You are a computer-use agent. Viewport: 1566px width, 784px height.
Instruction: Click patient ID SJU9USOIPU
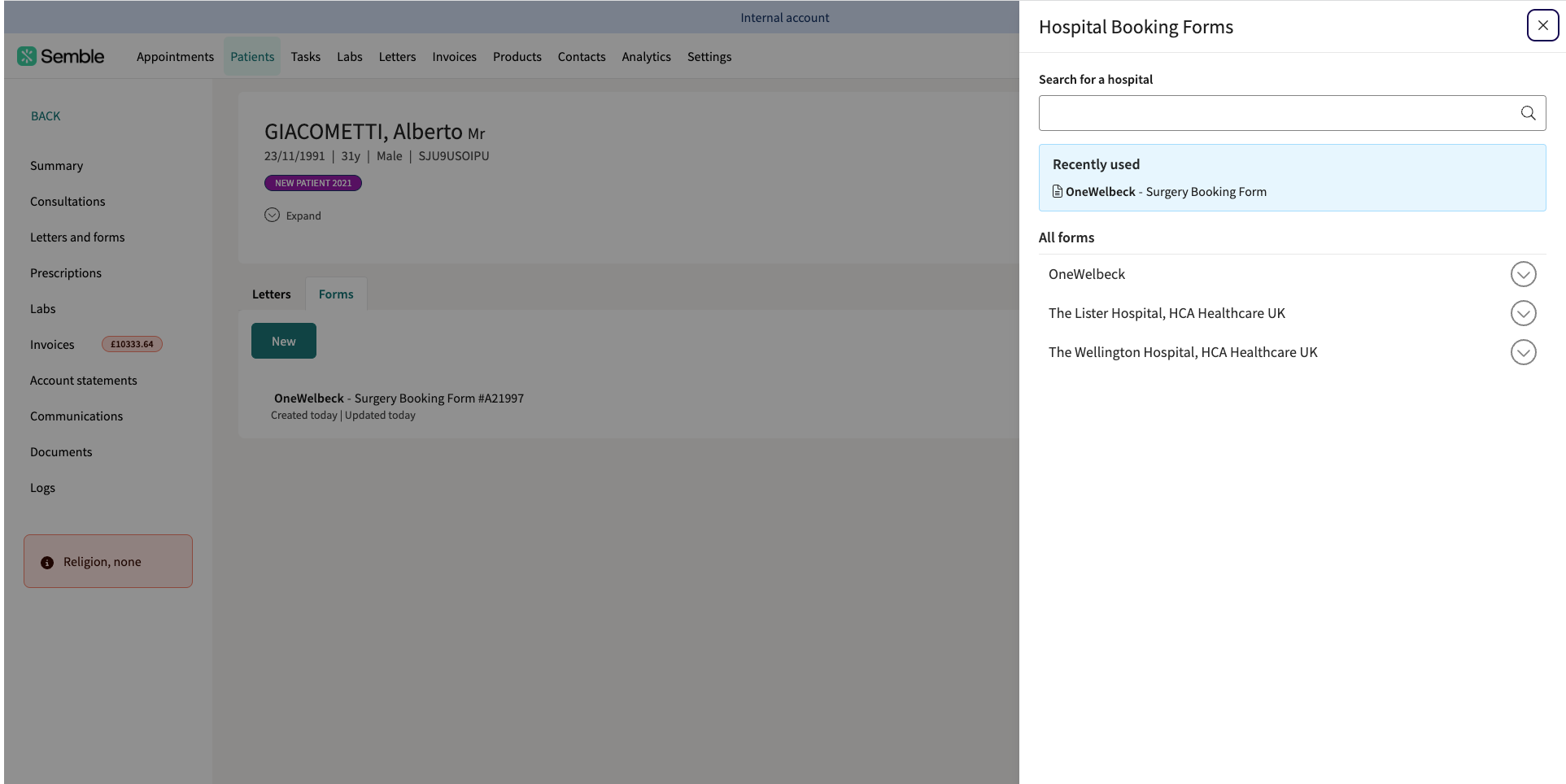point(454,156)
